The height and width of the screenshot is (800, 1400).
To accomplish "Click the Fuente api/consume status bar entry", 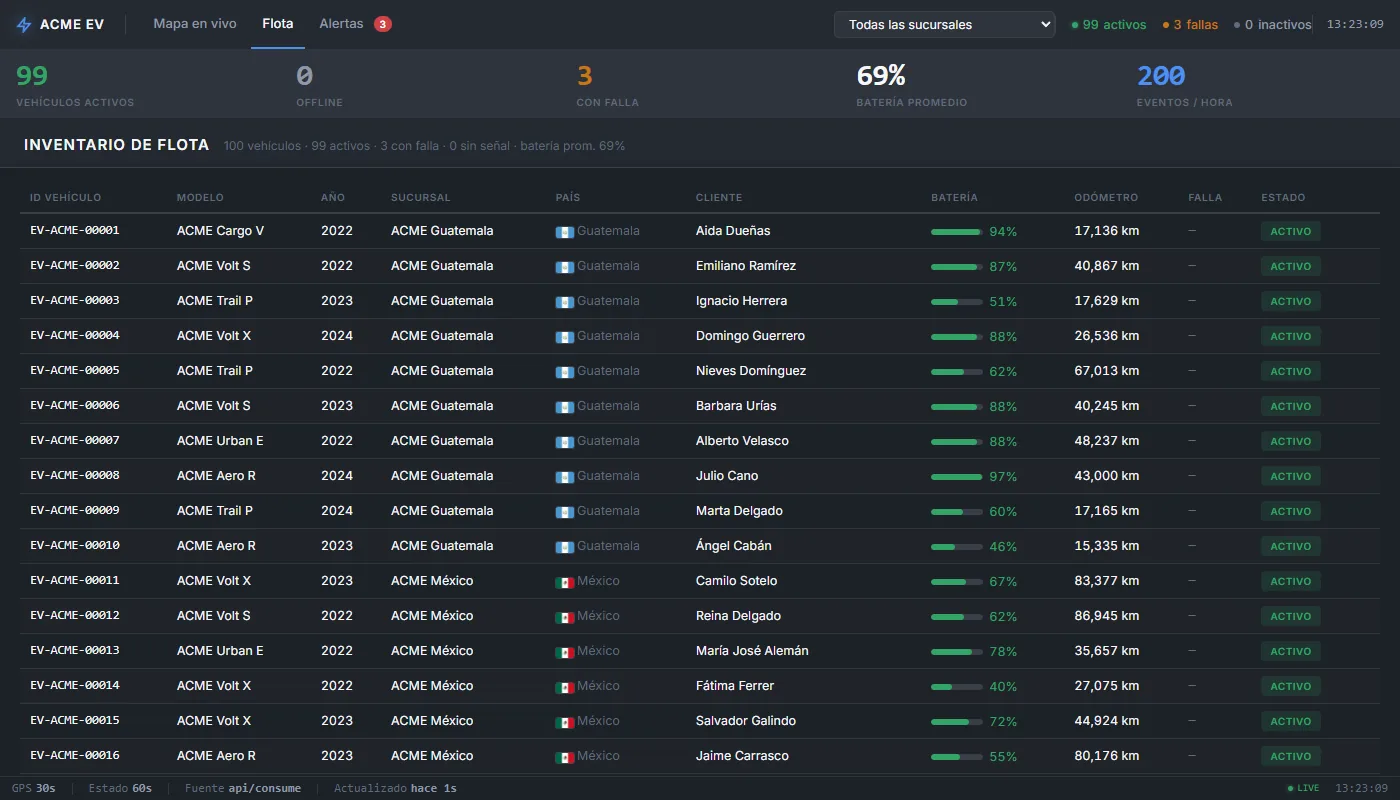I will [243, 788].
